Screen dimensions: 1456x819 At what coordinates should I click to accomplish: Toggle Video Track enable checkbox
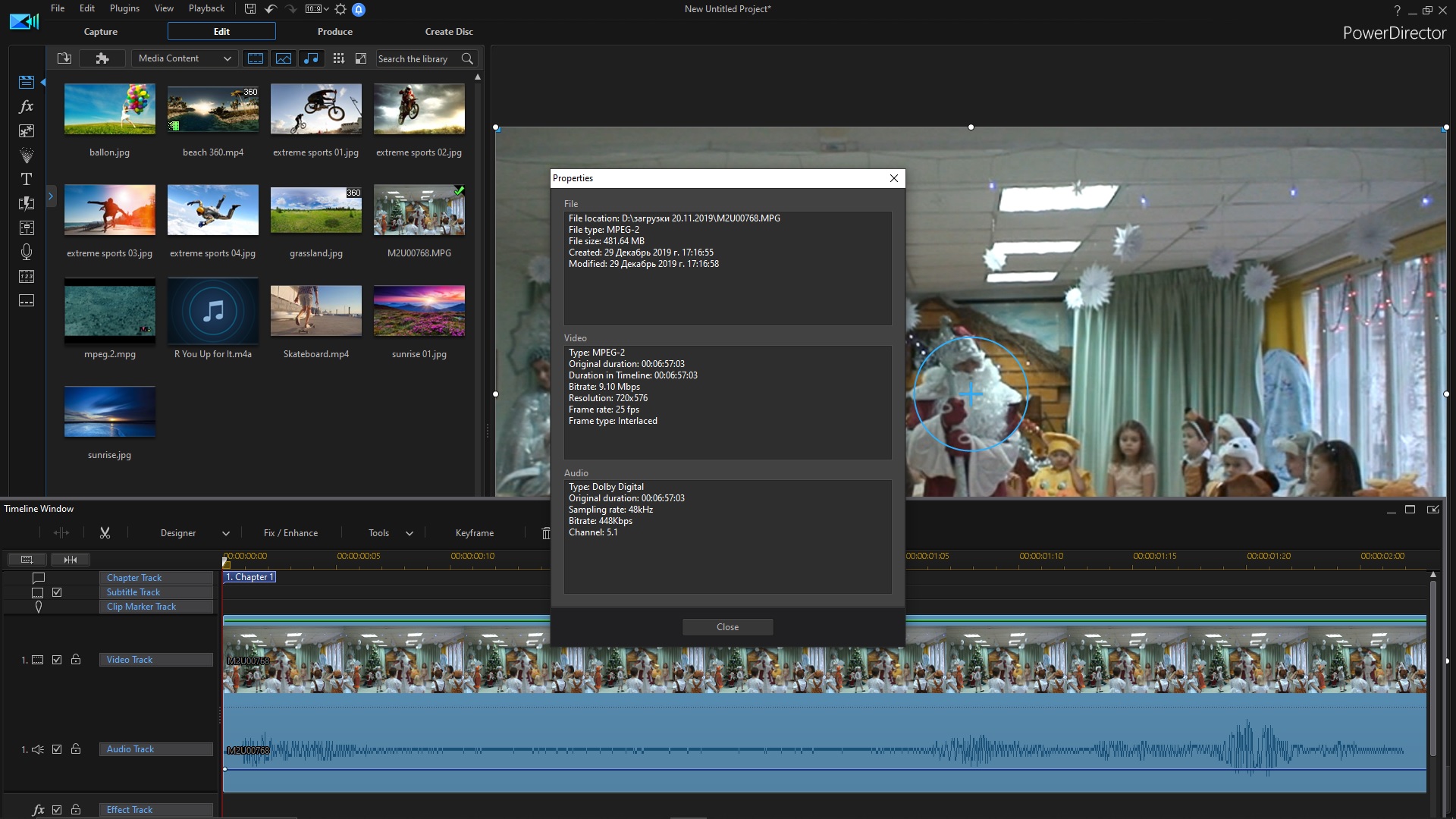tap(57, 660)
